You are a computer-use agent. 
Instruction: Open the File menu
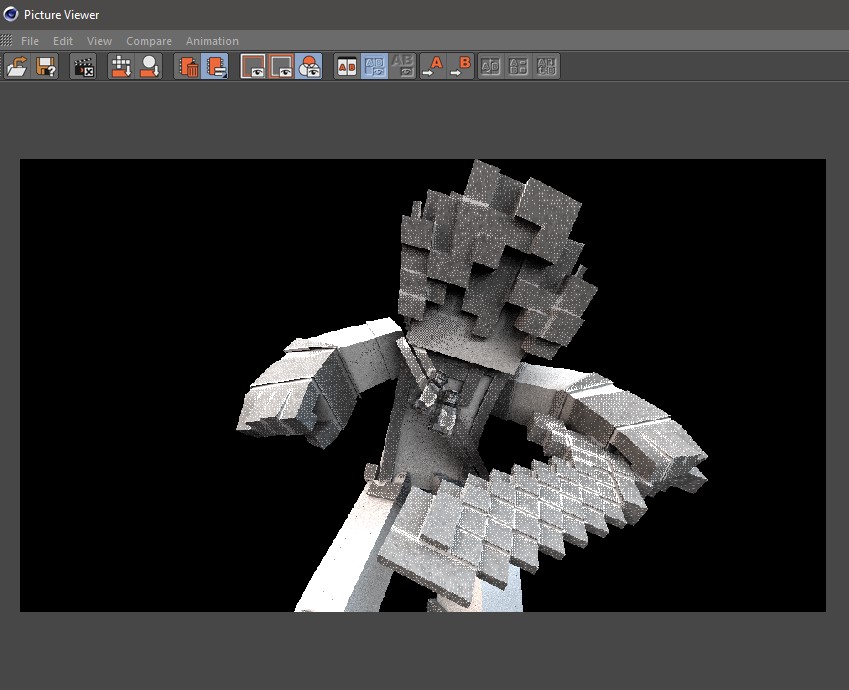[30, 41]
